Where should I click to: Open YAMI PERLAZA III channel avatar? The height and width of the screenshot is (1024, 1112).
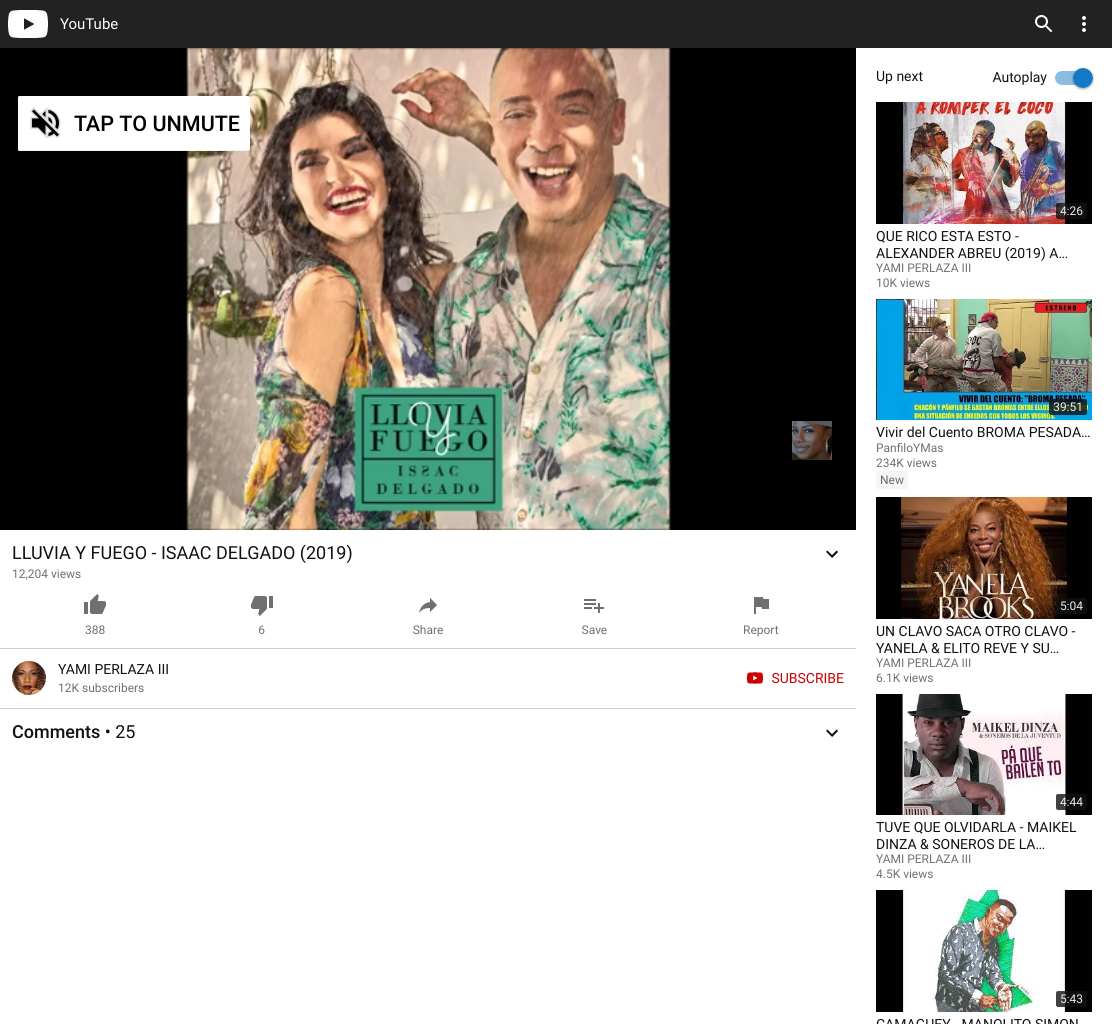point(29,678)
